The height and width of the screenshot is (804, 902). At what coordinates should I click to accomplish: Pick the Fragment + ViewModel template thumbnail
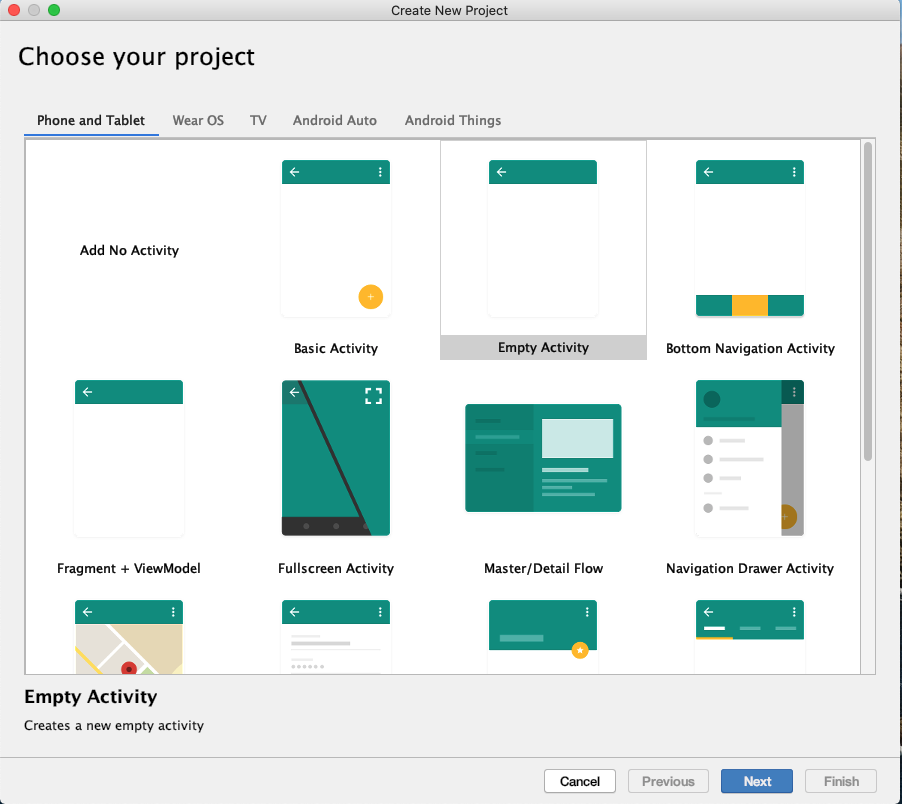(129, 458)
